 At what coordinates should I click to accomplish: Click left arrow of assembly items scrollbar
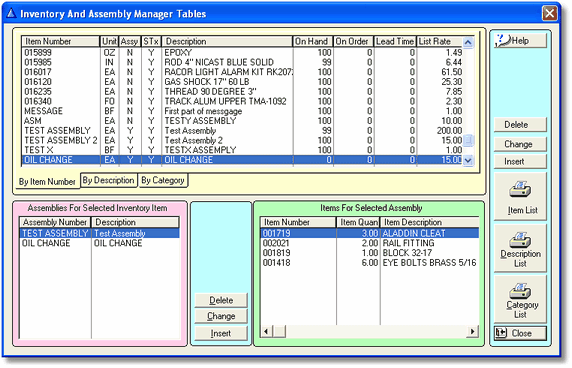(x=266, y=331)
